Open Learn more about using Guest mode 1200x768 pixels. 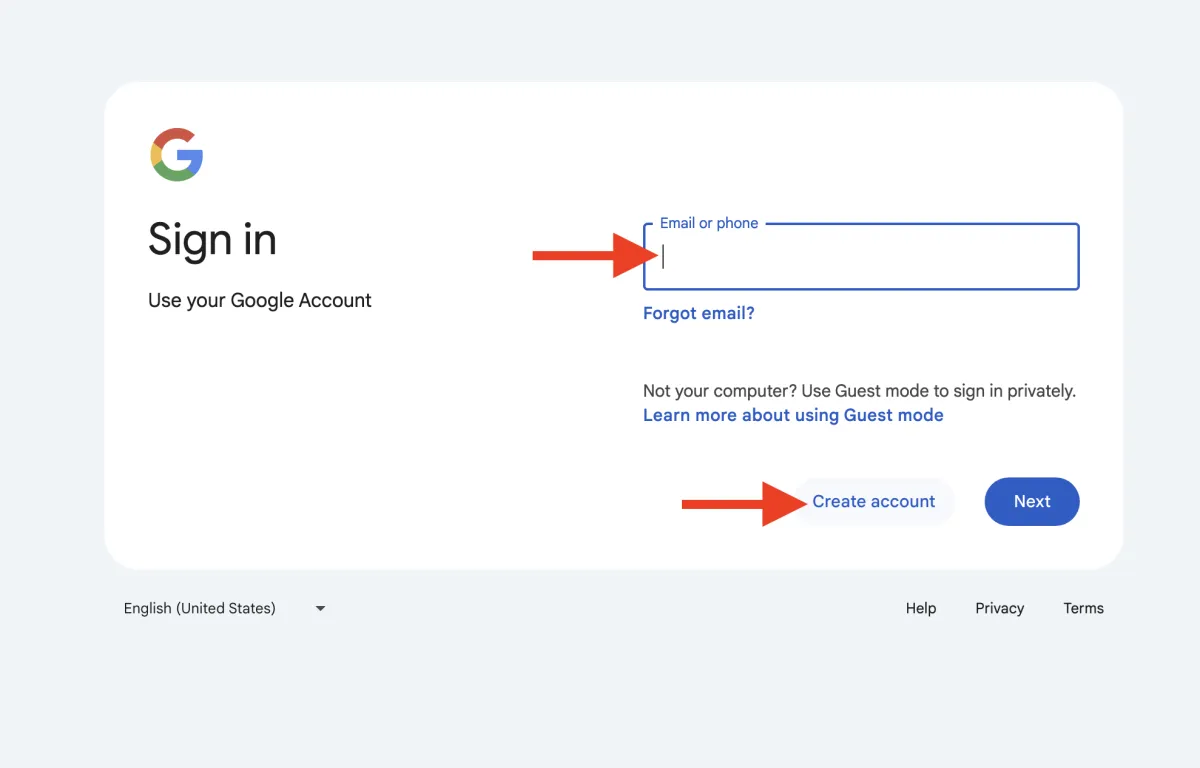(793, 415)
